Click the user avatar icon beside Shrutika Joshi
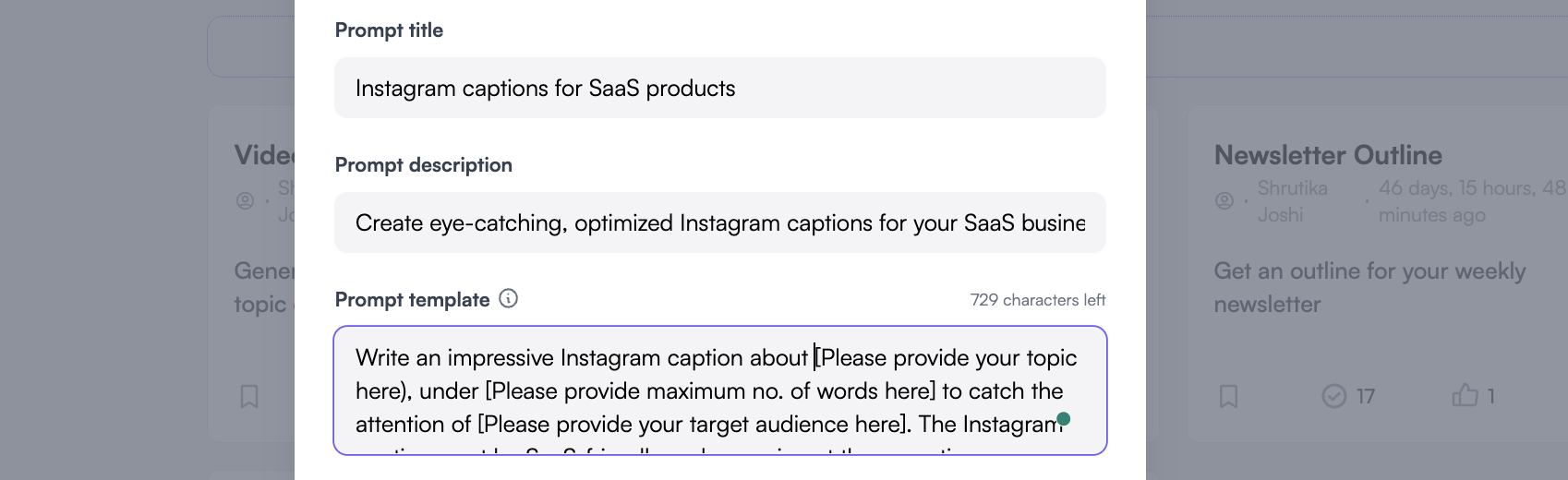The height and width of the screenshot is (480, 1568). [1224, 200]
